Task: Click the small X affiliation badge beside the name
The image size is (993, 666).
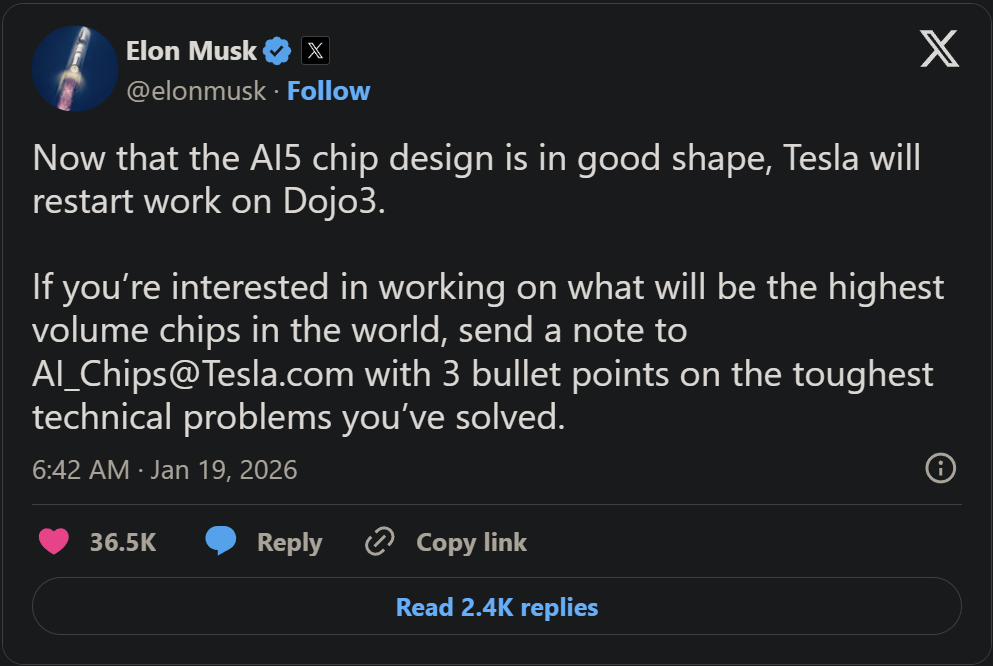Action: [x=315, y=50]
